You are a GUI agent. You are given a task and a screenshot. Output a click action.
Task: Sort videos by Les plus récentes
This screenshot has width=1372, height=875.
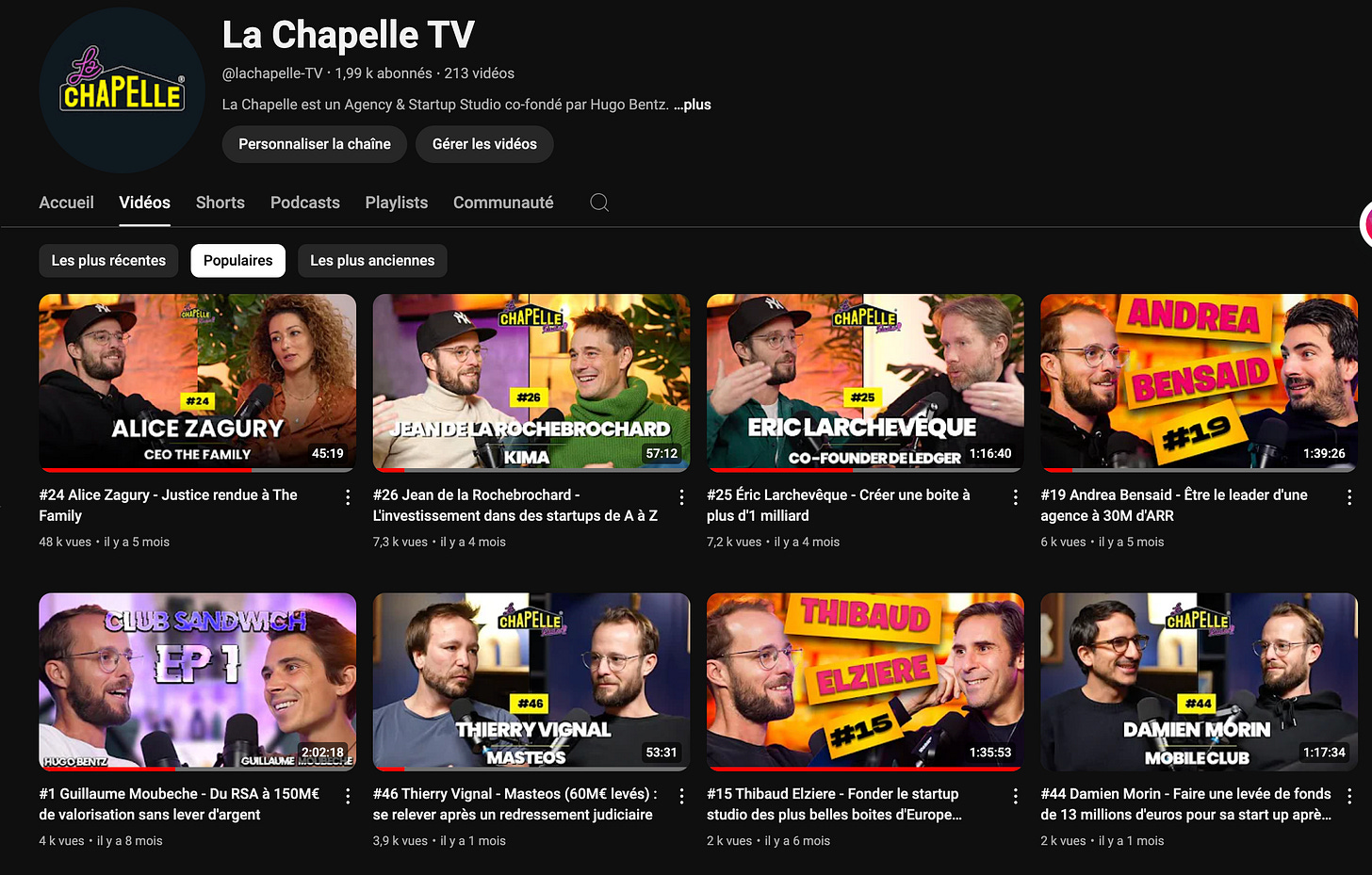108,261
